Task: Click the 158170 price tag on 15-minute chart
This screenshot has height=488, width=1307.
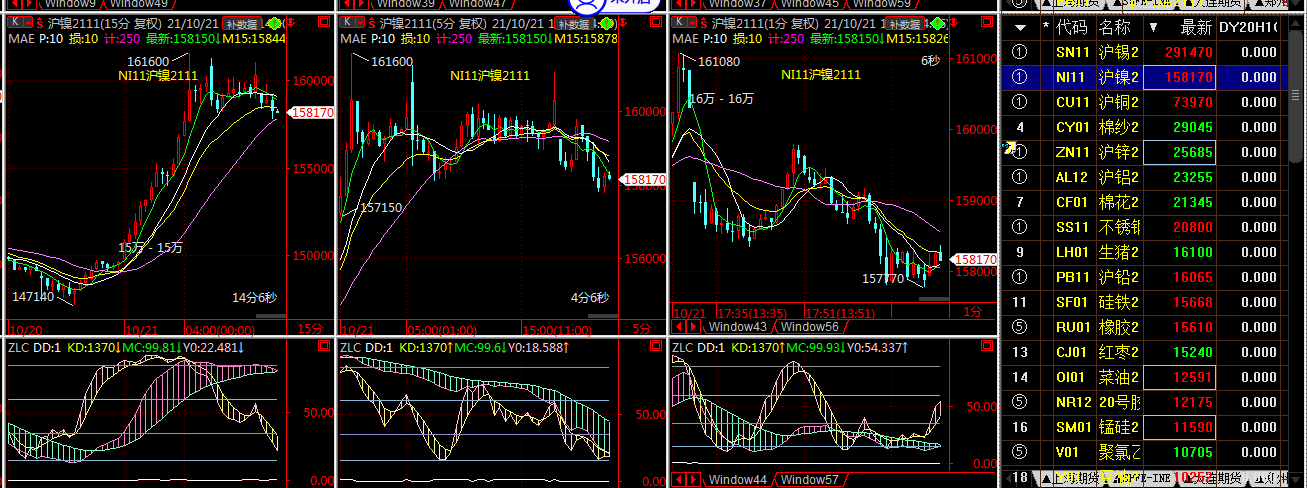Action: [x=312, y=113]
